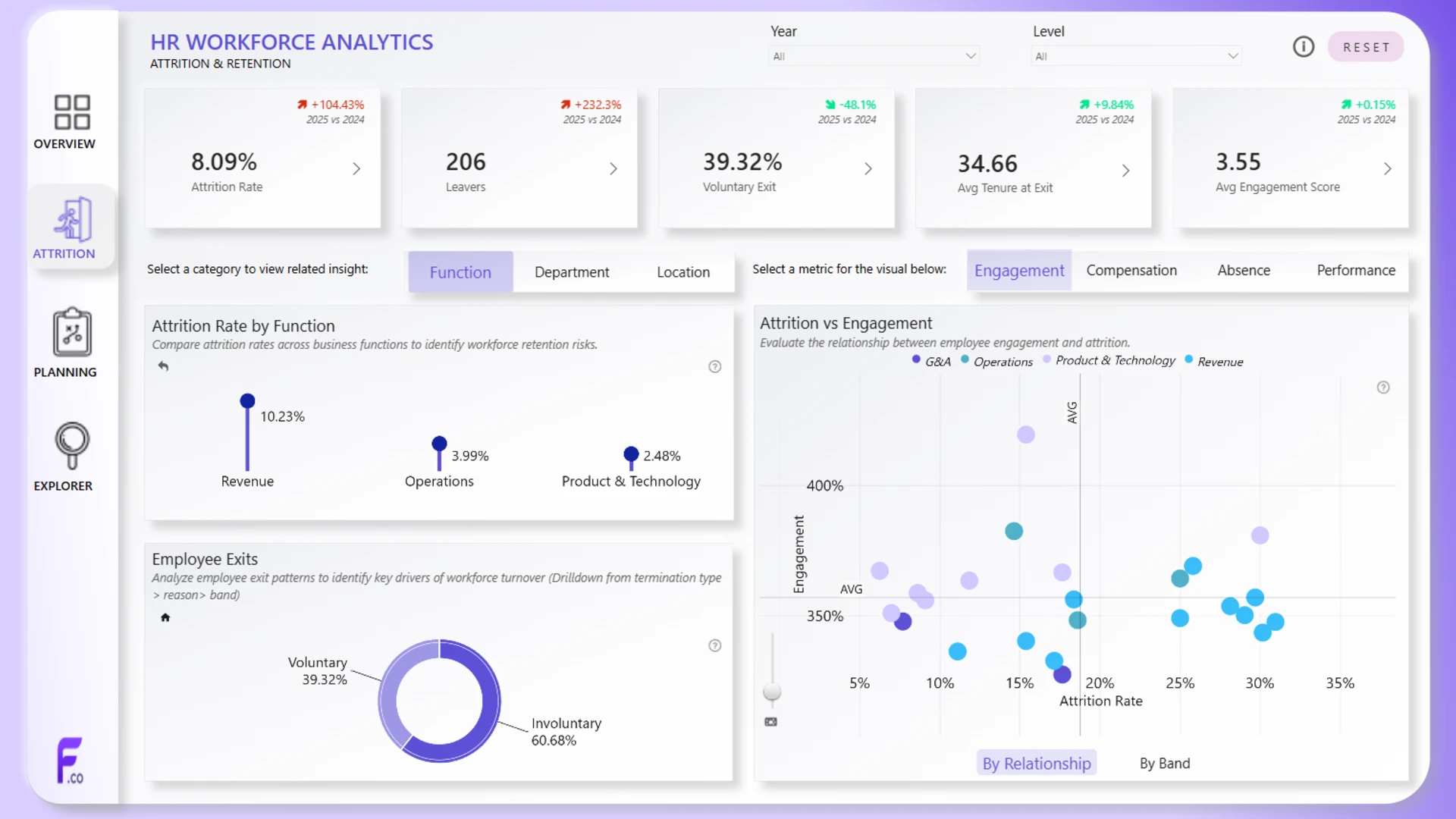Click the vertical zoom slider handle on scatter chart

pyautogui.click(x=772, y=692)
